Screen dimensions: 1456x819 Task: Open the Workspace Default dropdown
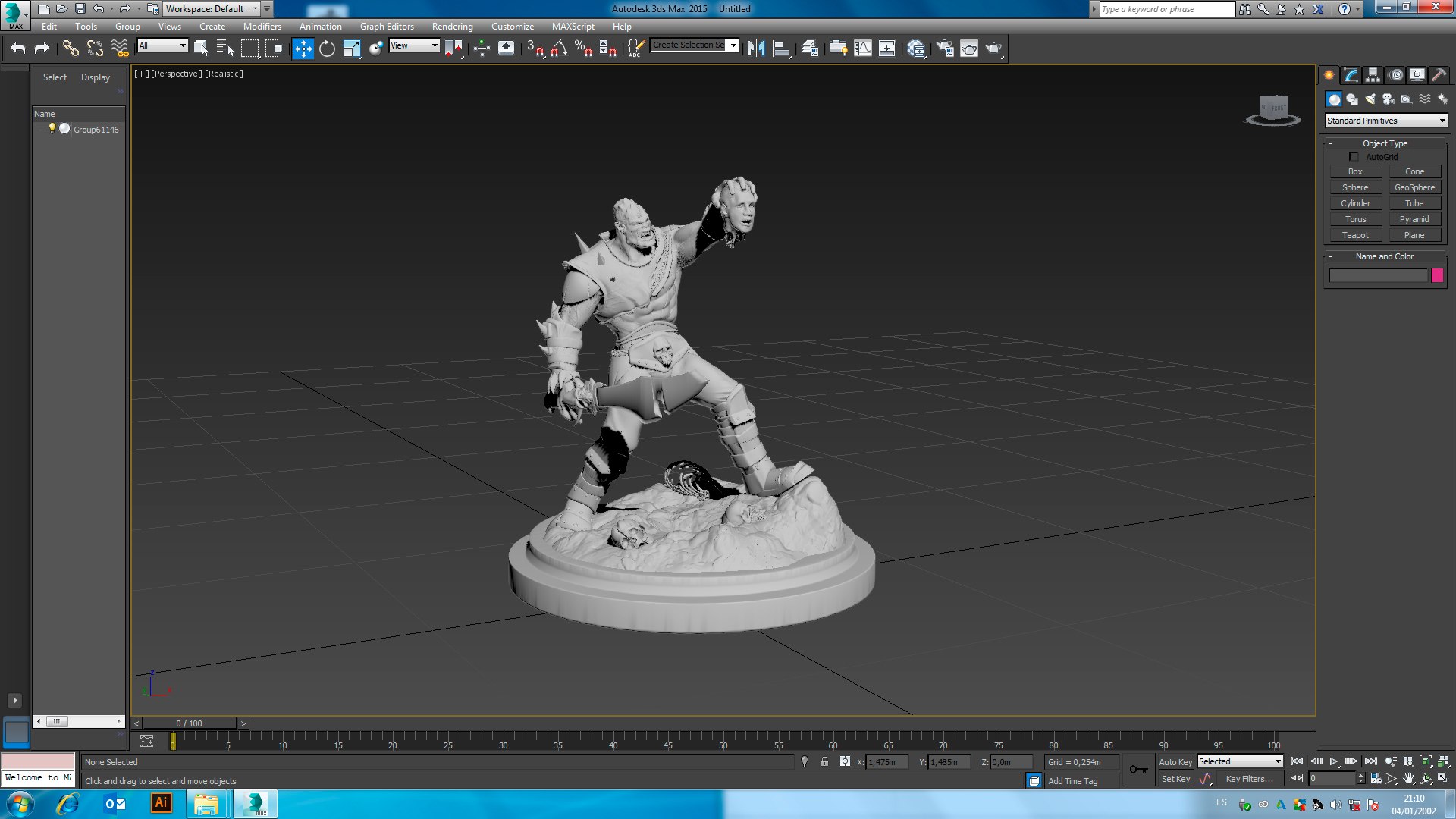(212, 9)
